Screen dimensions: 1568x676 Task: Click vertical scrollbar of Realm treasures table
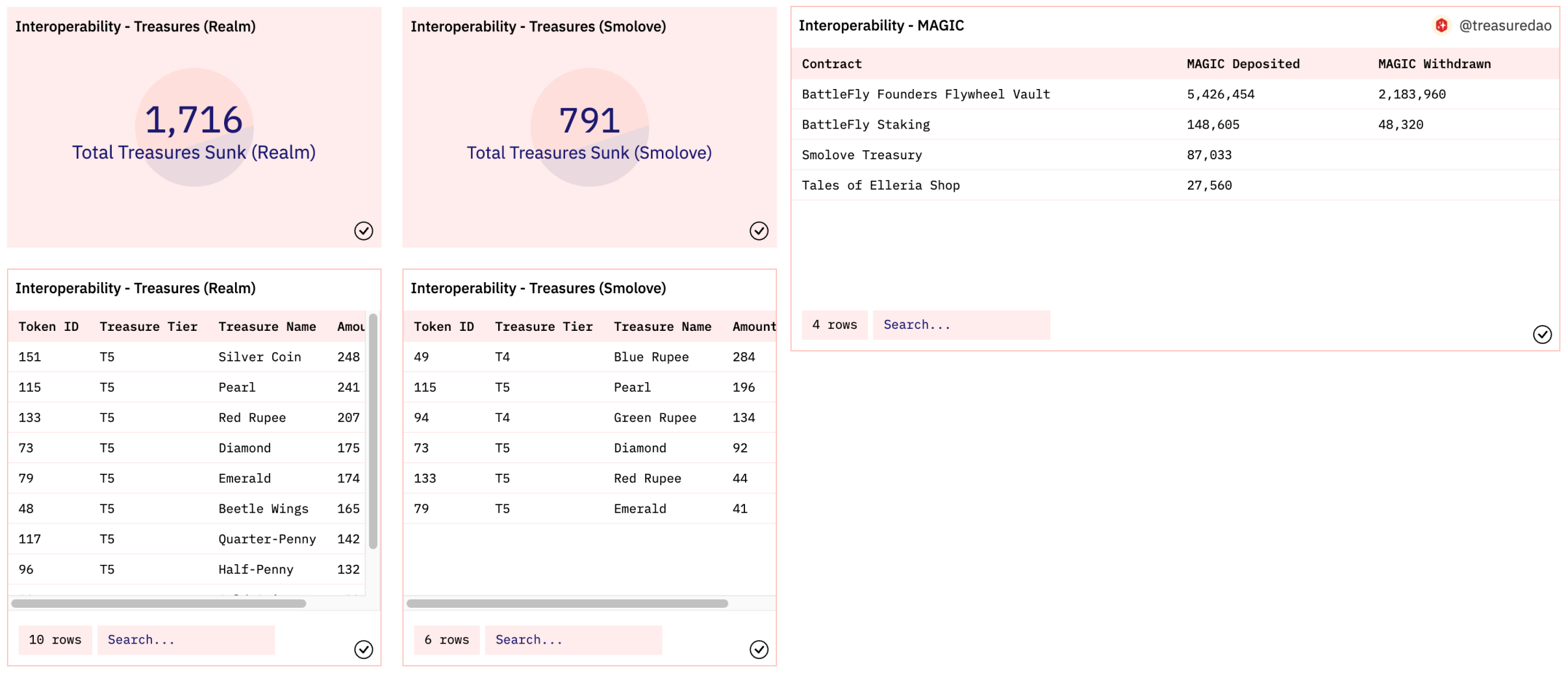tap(373, 431)
